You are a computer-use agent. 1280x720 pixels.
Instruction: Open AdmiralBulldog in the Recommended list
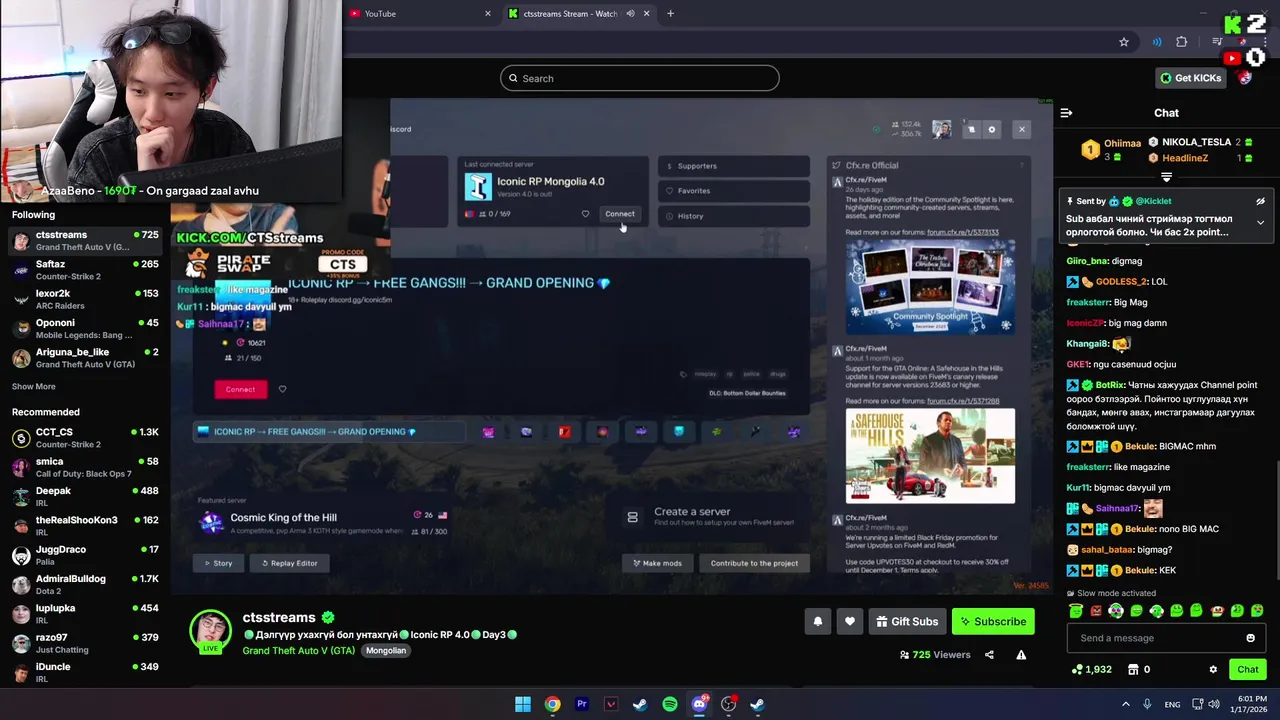coord(85,584)
